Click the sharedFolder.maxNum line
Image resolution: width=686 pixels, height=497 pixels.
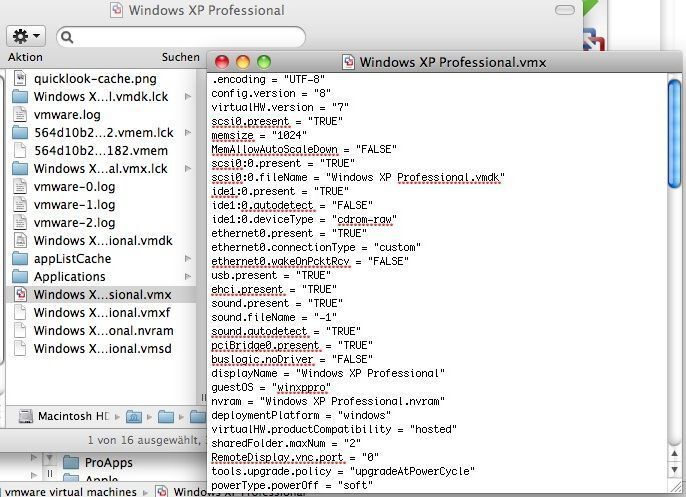(x=286, y=443)
